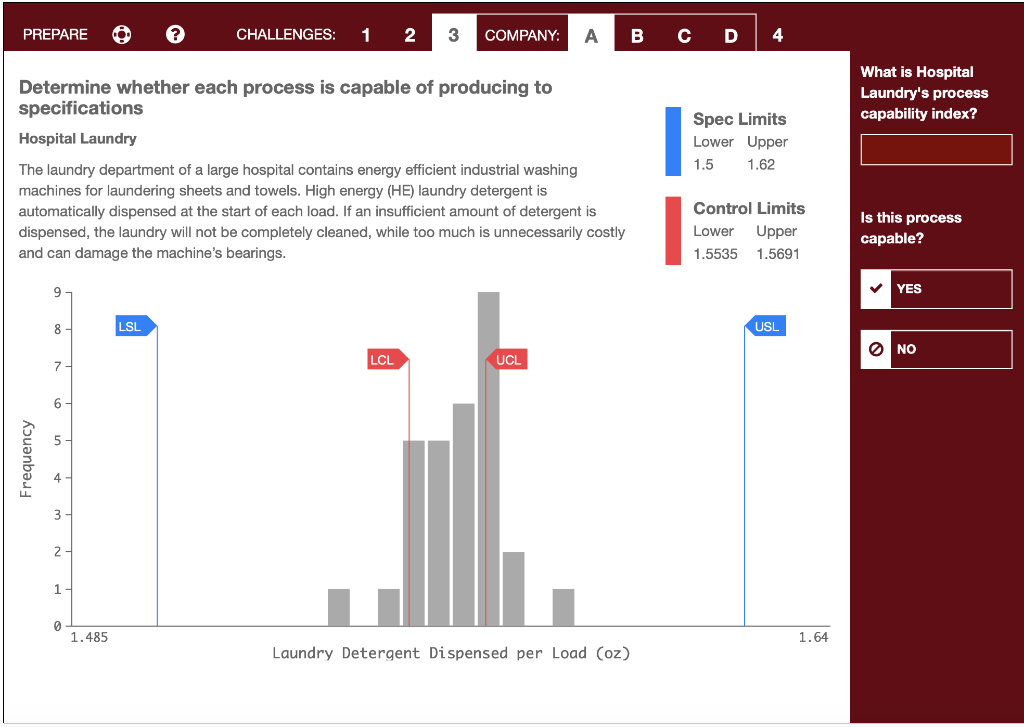This screenshot has height=727, width=1024.
Task: Click the histogram bar with frequency 2
Action: coord(513,589)
